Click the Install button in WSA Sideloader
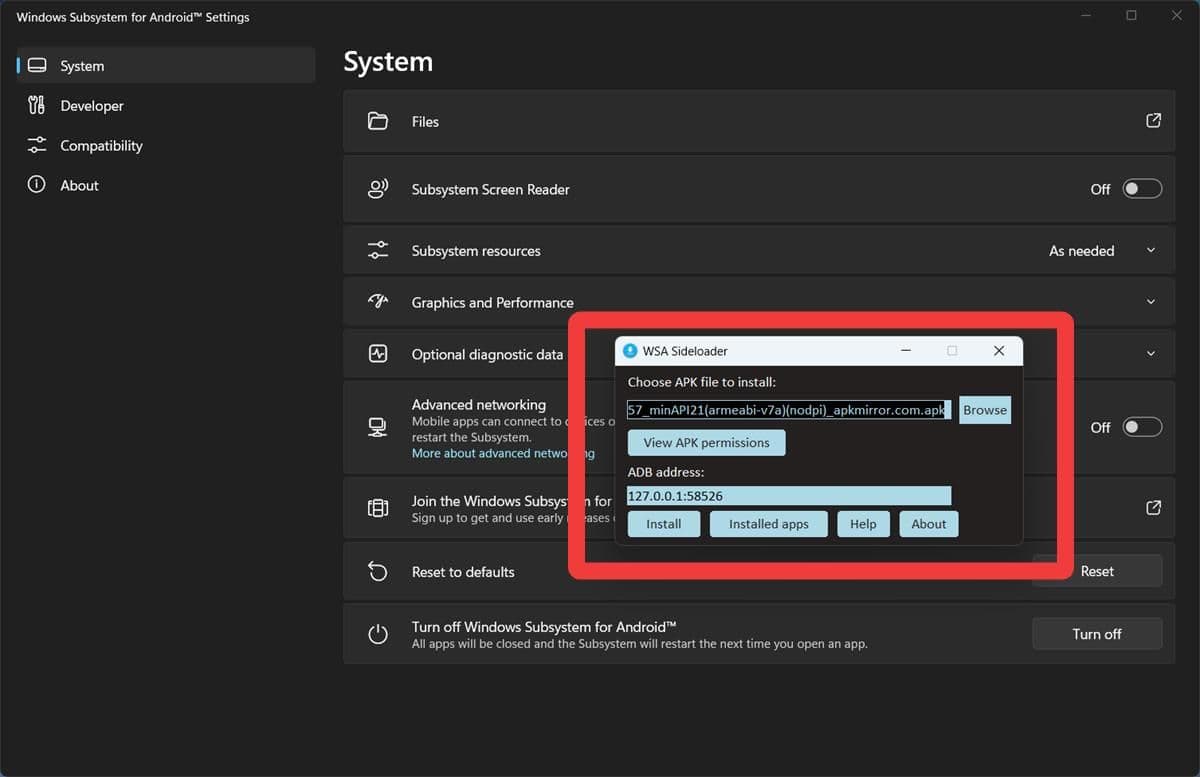1200x777 pixels. (x=663, y=524)
